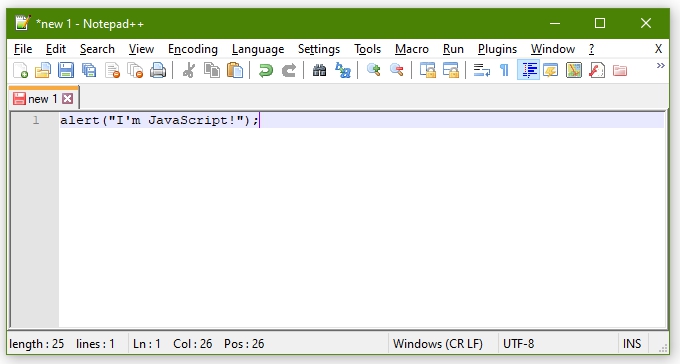Select the new 1 tab
This screenshot has width=680, height=364.
pyautogui.click(x=42, y=99)
